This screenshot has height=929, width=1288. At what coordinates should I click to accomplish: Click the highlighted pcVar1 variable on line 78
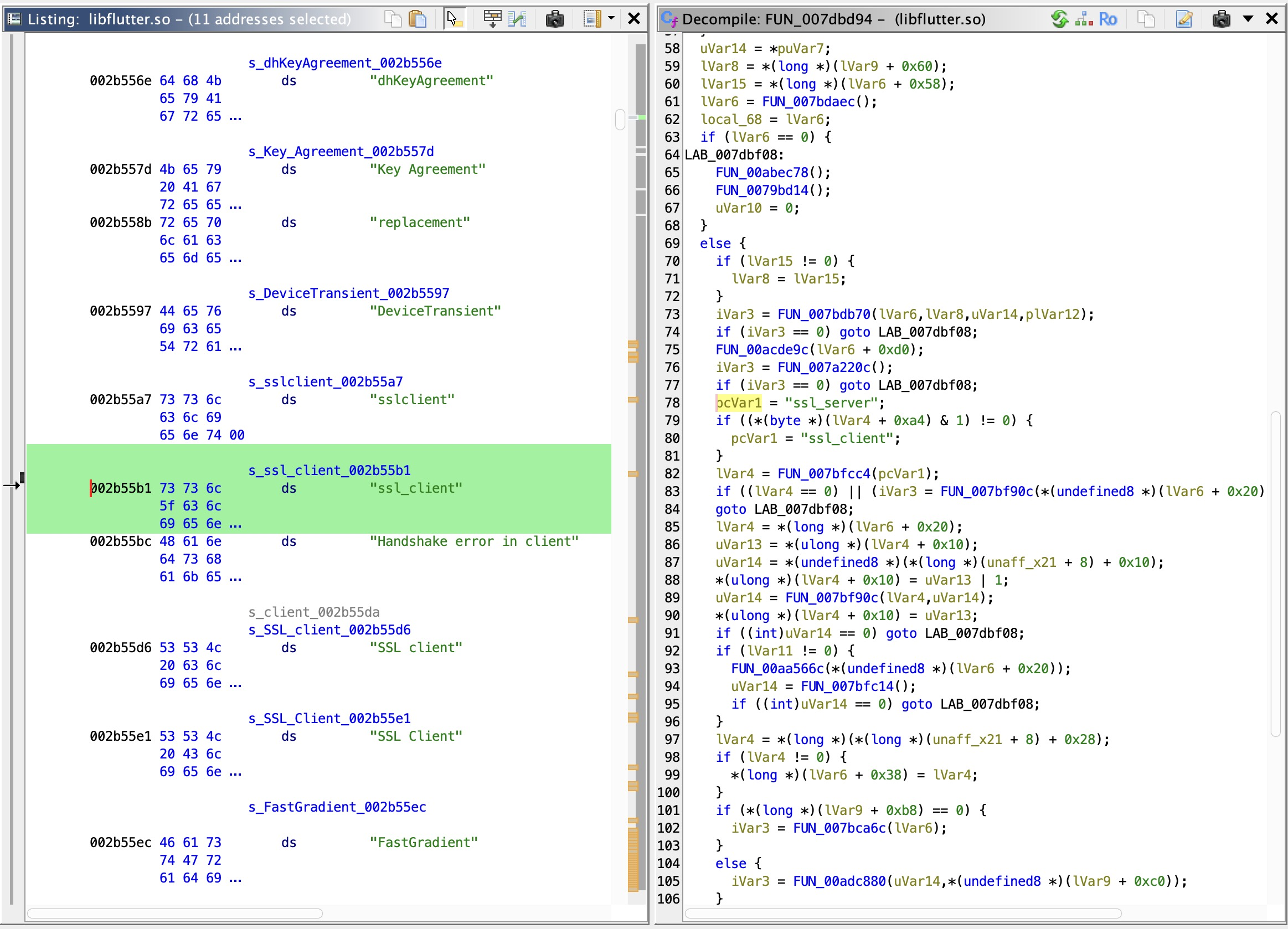(738, 403)
